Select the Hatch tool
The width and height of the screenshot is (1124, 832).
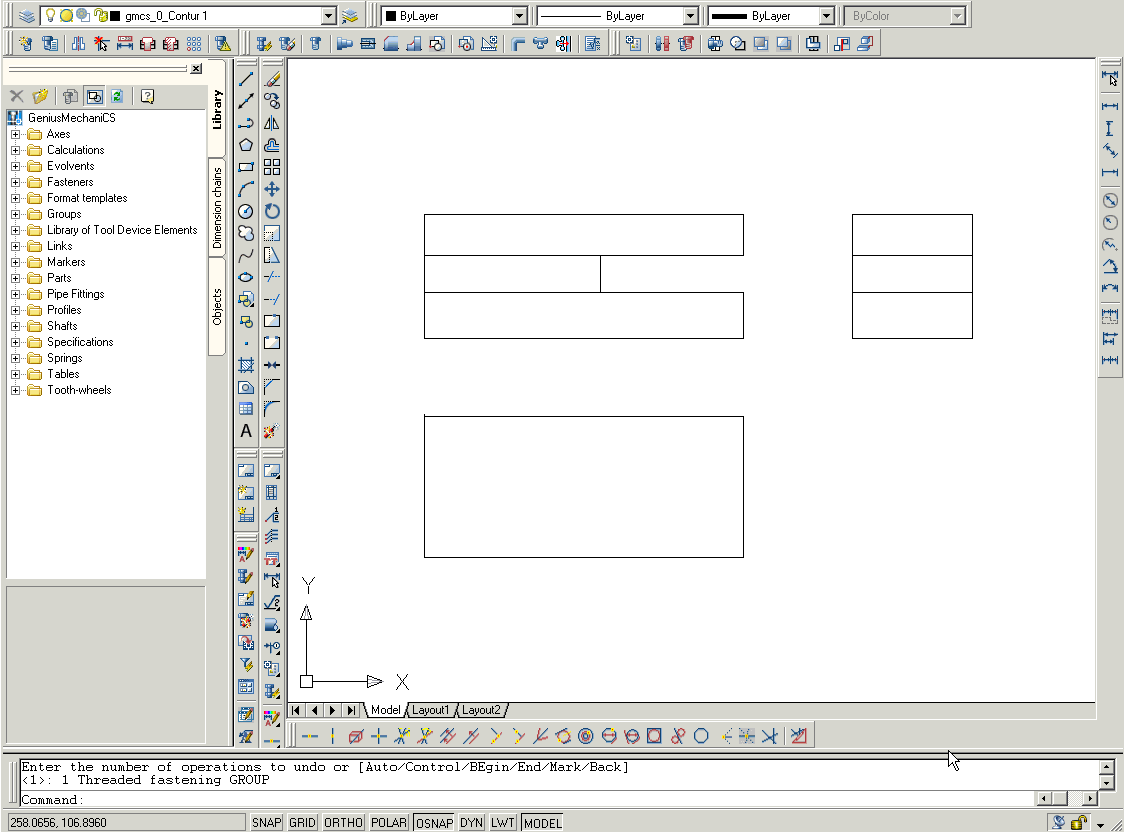246,365
